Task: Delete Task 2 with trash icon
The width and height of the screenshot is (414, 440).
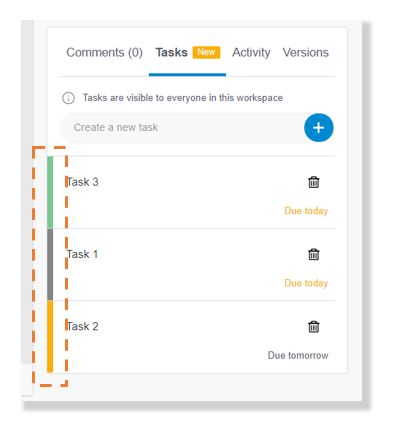Action: [x=313, y=326]
